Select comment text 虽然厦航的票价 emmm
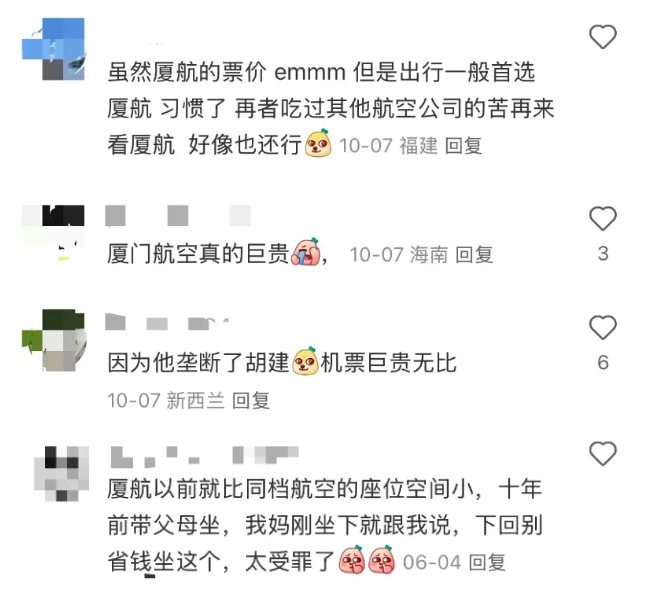This screenshot has height=590, width=648. point(226,73)
